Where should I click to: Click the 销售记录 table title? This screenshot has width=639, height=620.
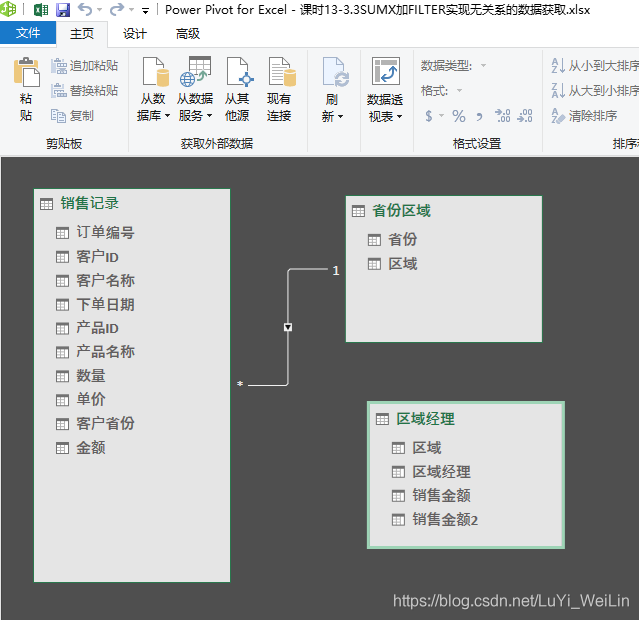coord(90,203)
